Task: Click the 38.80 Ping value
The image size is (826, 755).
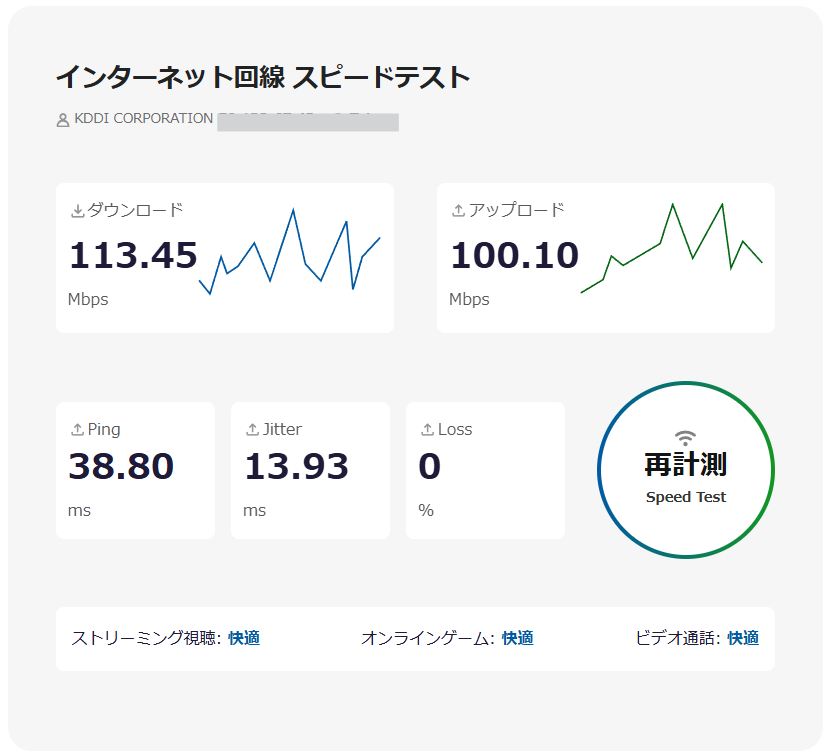Action: 121,466
